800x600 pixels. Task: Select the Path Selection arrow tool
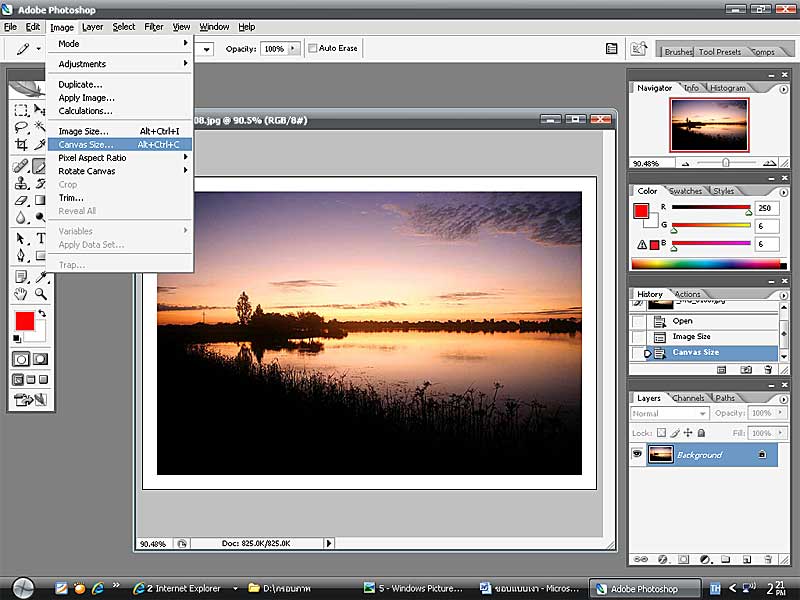(21, 238)
